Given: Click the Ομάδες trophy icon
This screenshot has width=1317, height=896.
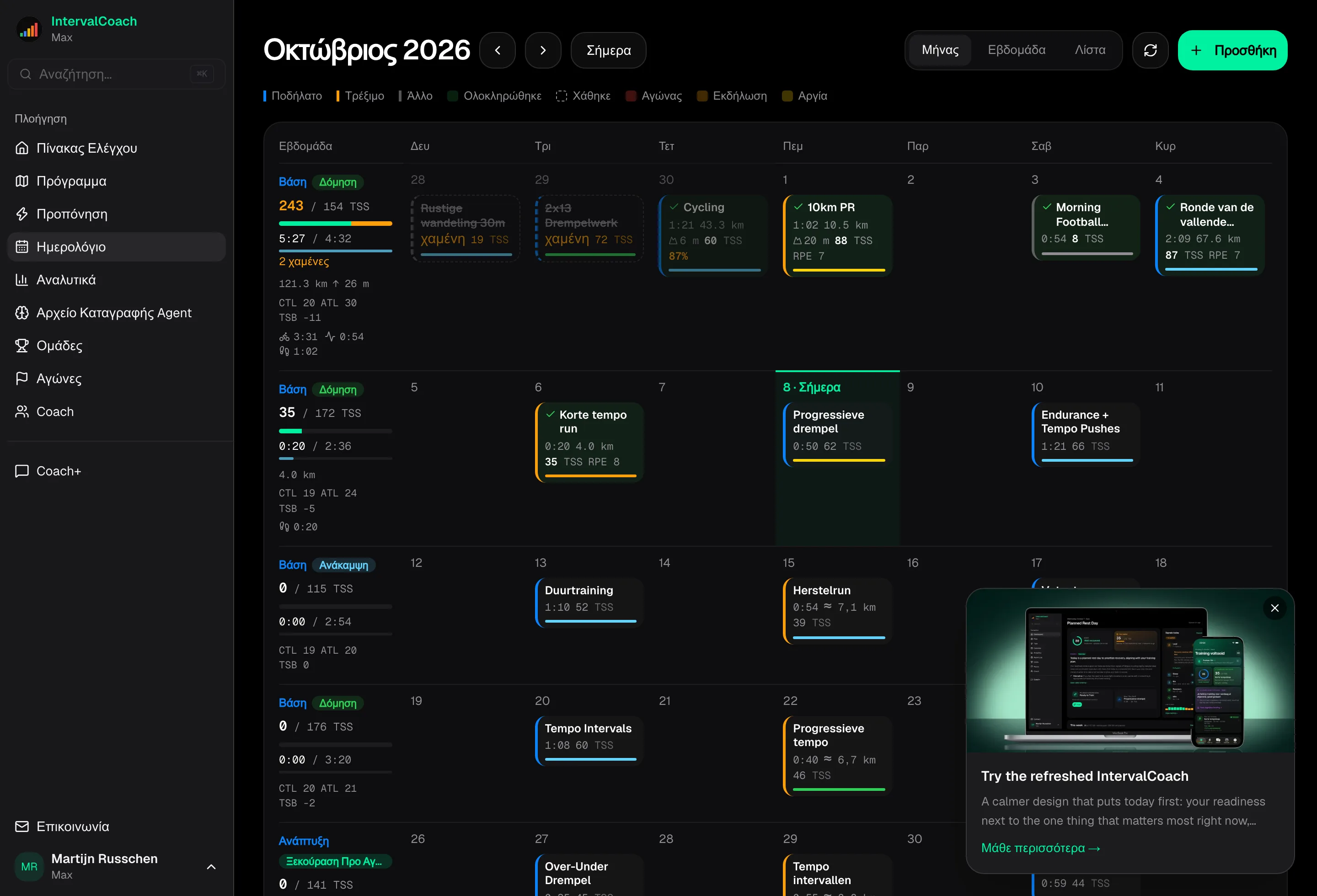Looking at the screenshot, I should coord(22,345).
